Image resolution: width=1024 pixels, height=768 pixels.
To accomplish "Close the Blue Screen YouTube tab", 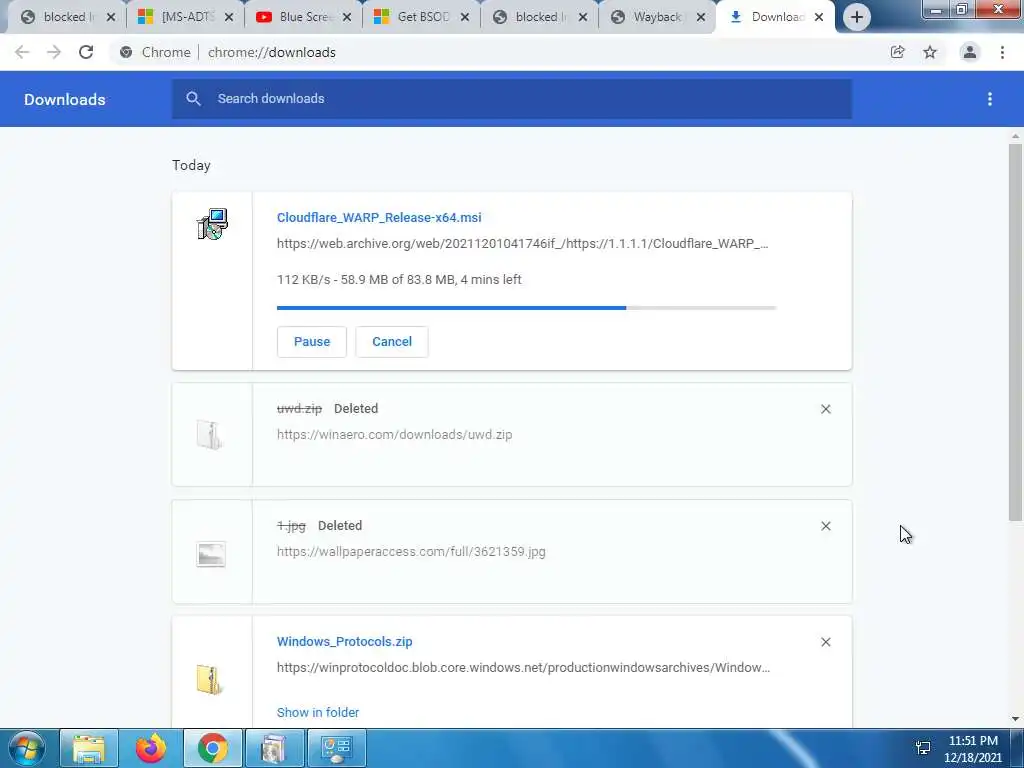I will [x=347, y=17].
